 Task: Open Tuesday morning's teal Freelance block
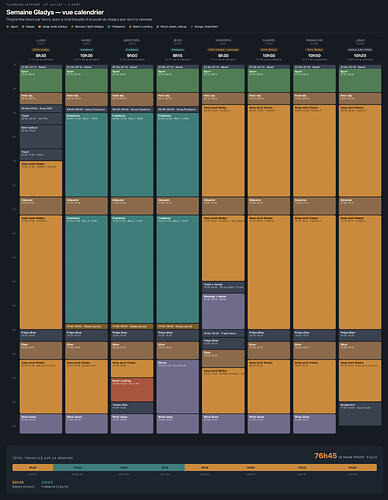pos(86,154)
